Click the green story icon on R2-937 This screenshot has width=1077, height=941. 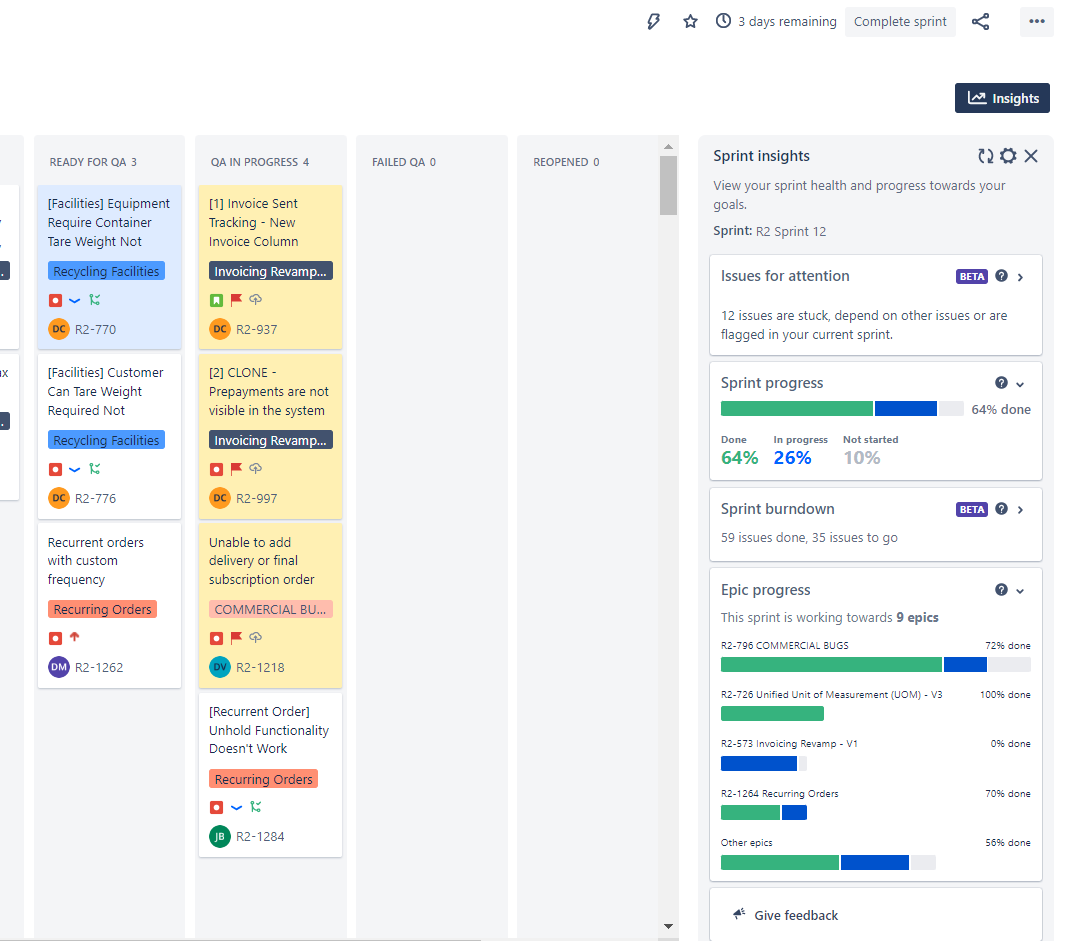(x=216, y=299)
